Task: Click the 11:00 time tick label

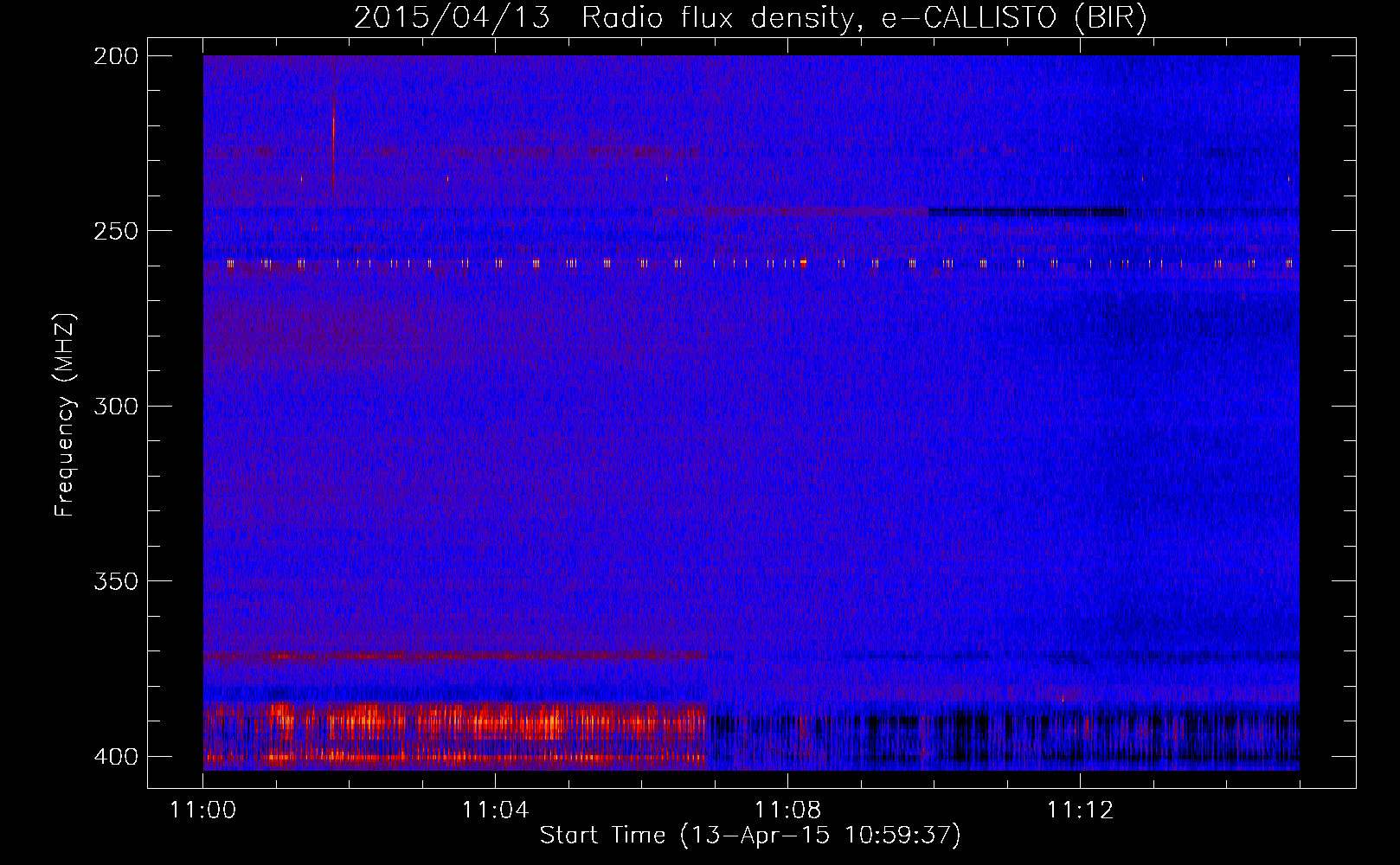Action: 202,810
